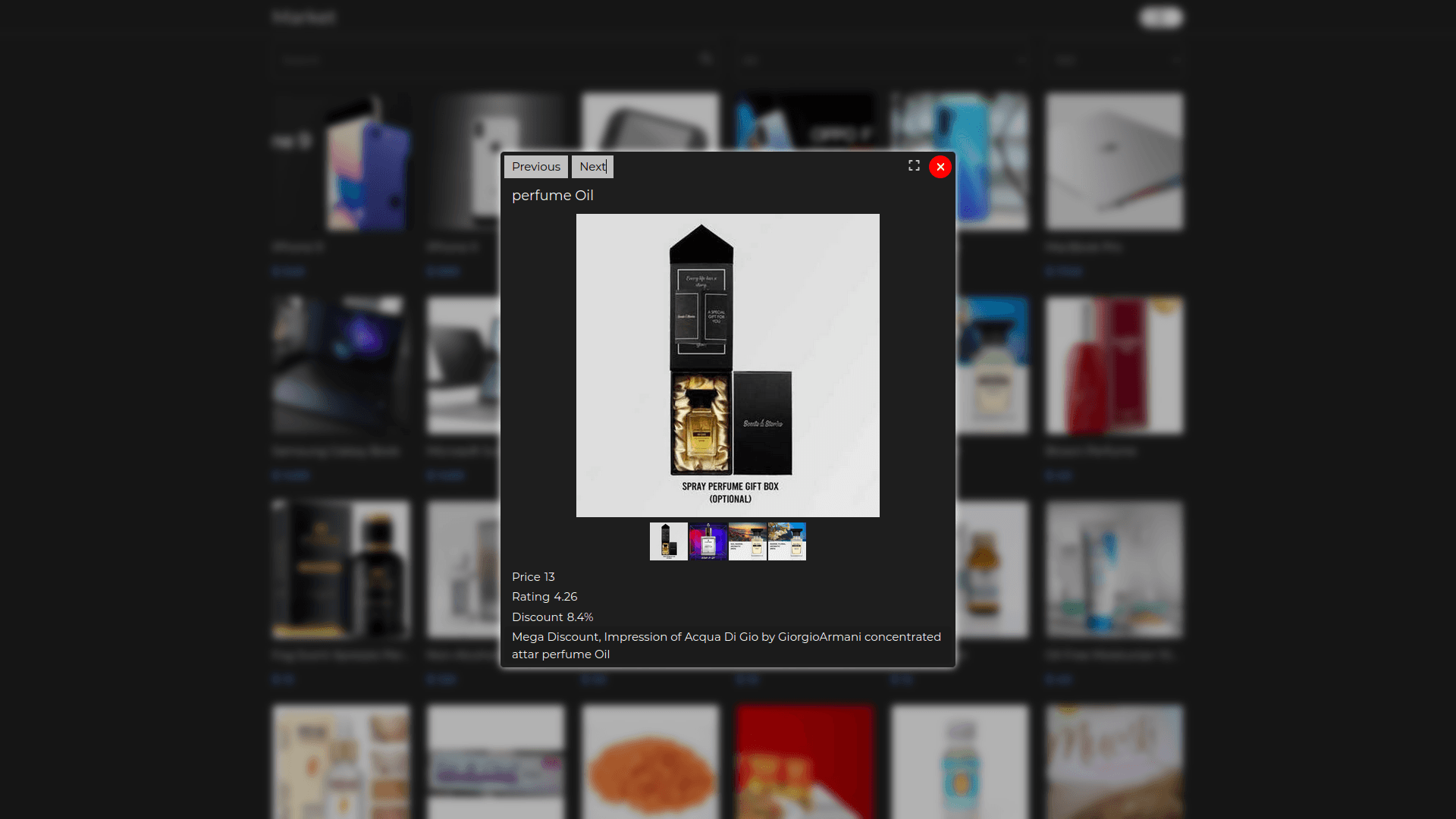Select the floral blue sky perfume thumbnail
Viewport: 1456px width, 819px height.
point(787,541)
